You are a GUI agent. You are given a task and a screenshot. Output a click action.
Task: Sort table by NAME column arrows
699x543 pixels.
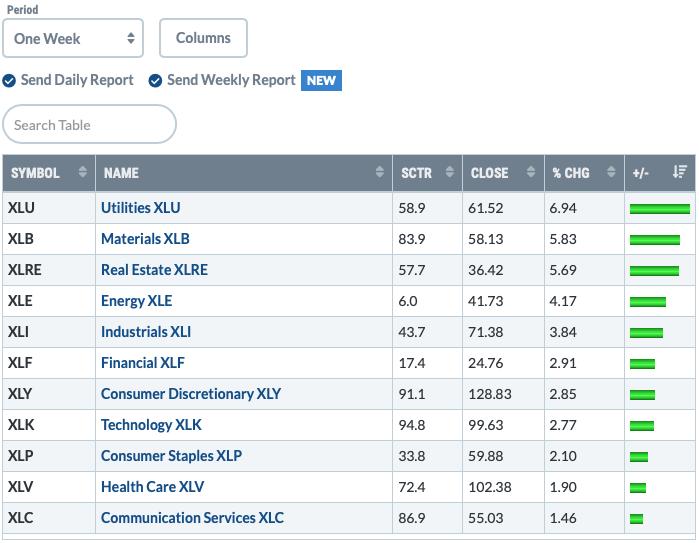(x=379, y=172)
